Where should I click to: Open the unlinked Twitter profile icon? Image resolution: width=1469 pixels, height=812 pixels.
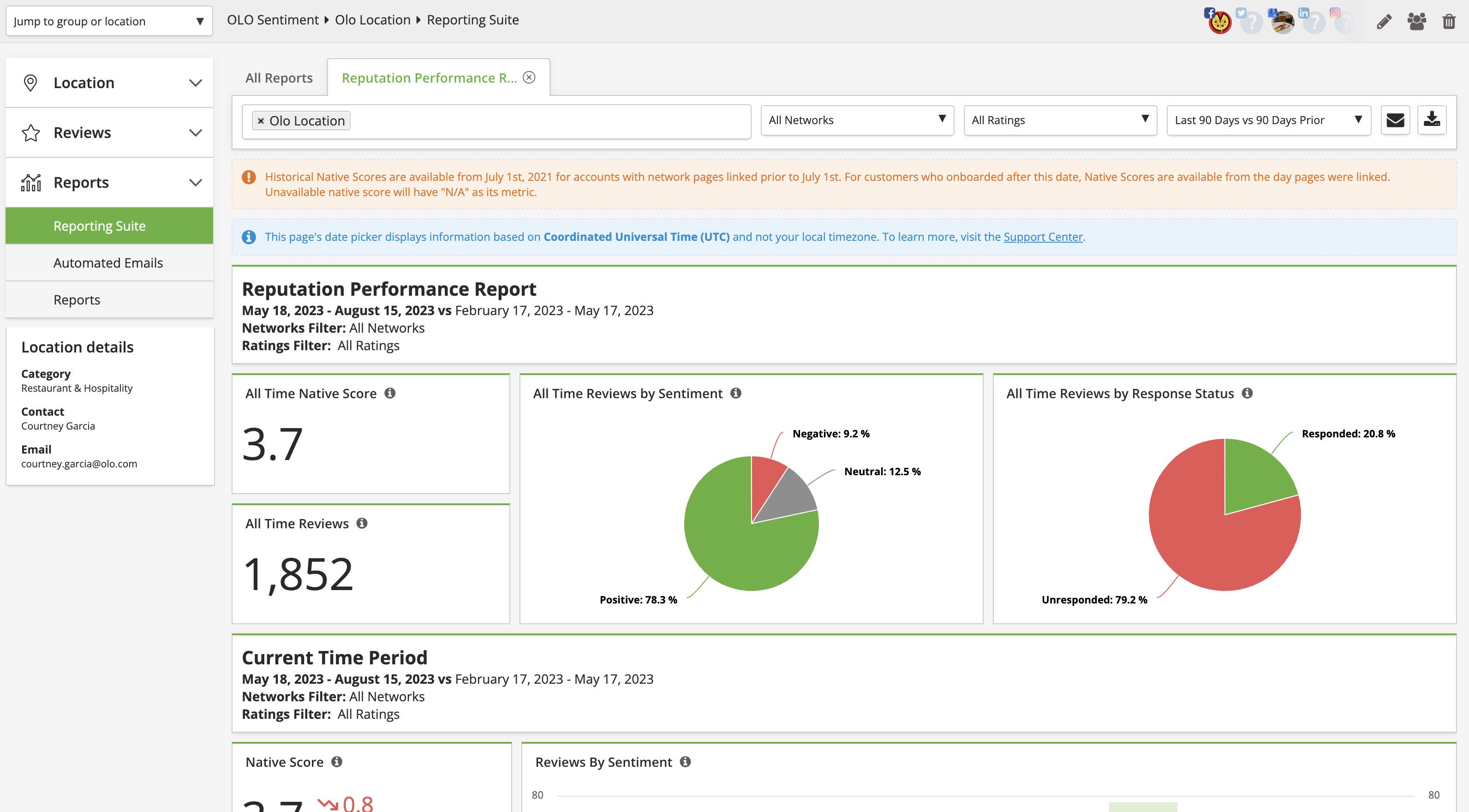coord(1251,22)
